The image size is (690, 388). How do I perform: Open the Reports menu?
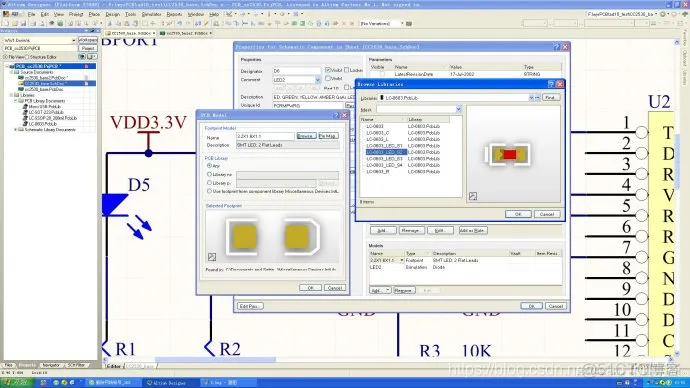pos(174,15)
